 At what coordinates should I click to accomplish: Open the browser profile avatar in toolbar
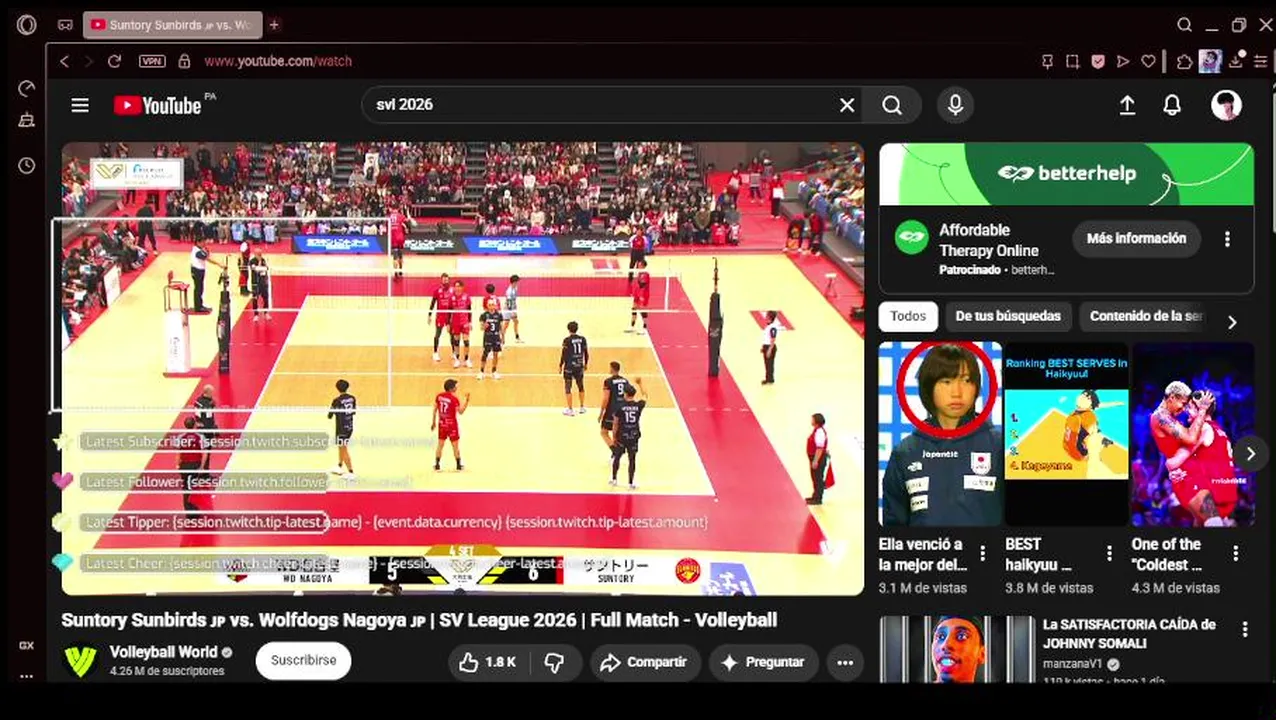(x=1210, y=61)
